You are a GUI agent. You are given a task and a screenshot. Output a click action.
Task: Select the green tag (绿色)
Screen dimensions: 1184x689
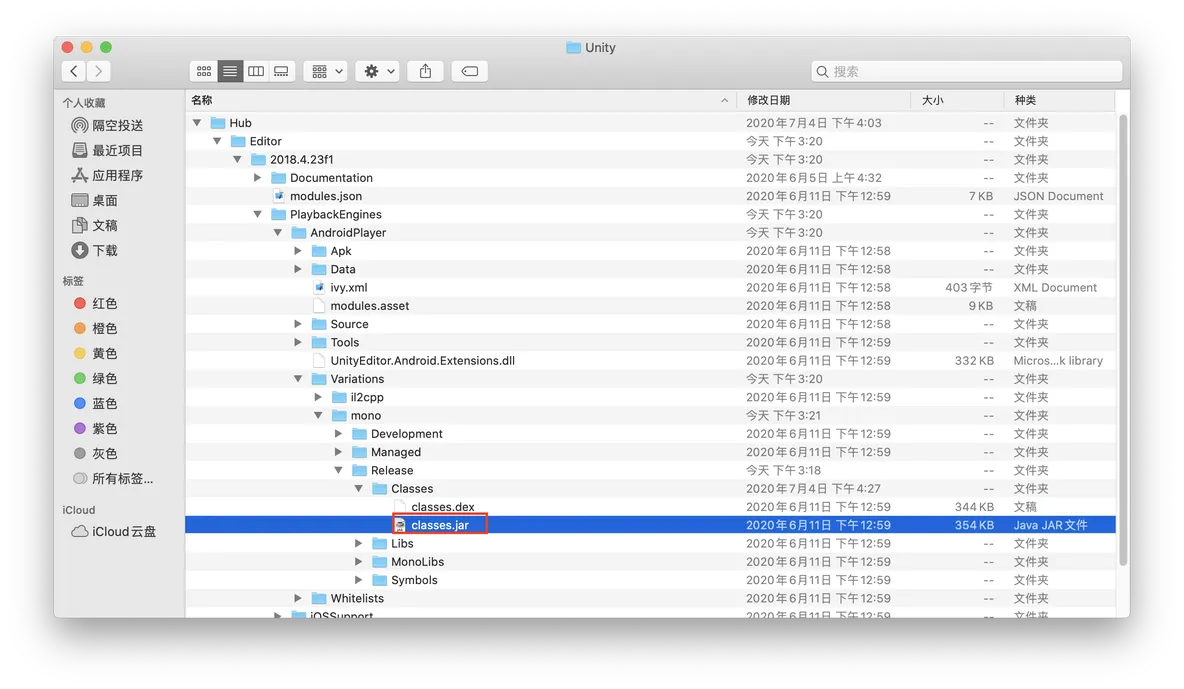coord(95,378)
